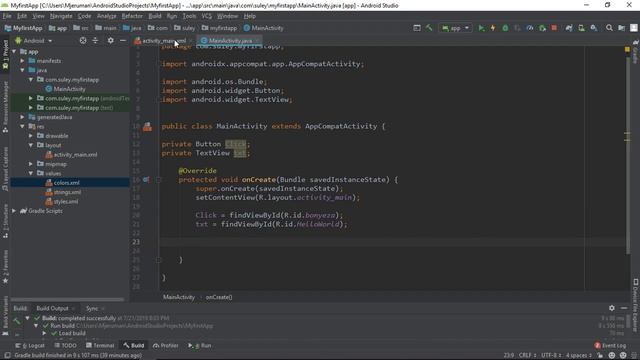Open the TODO tool window
This screenshot has height=360, width=640.
(65, 346)
